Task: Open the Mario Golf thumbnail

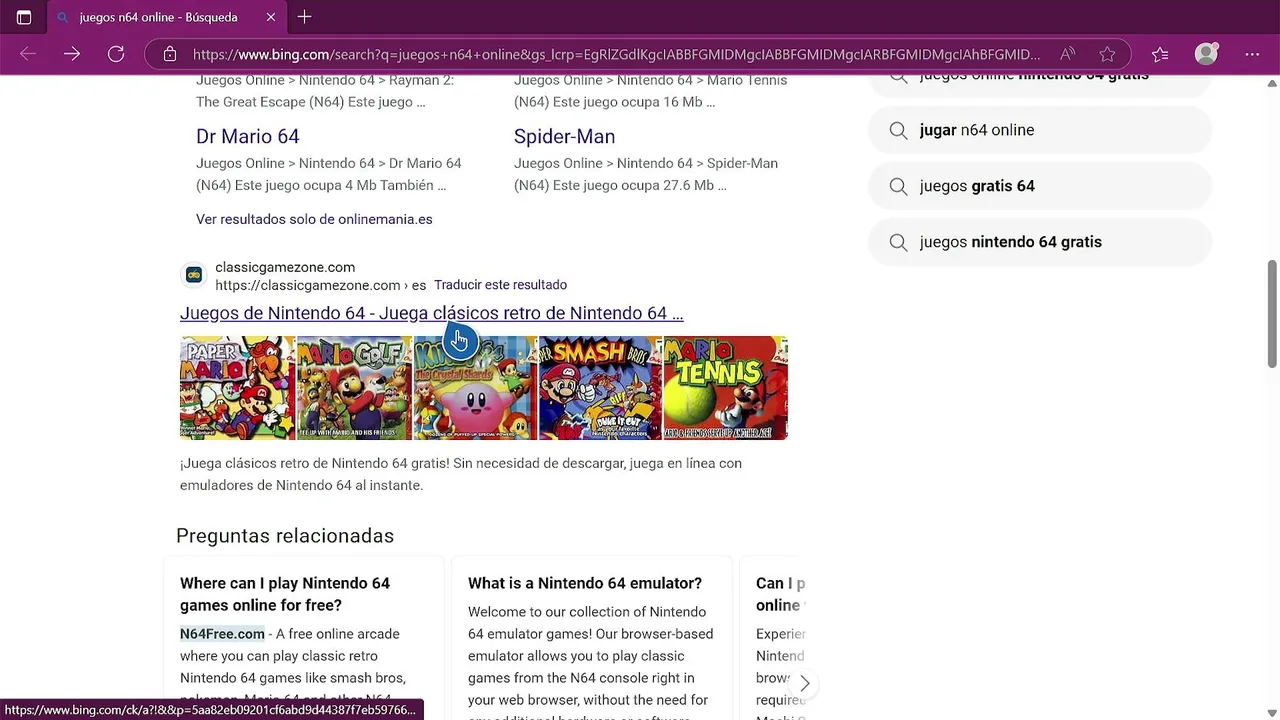Action: coord(354,388)
